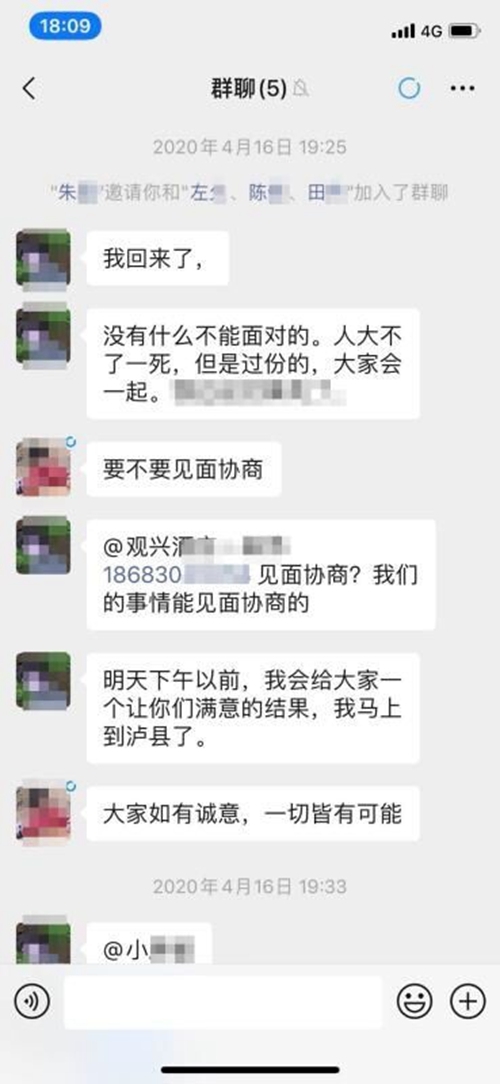
Task: Tap the battery icon in status bar
Action: pyautogui.click(x=465, y=31)
